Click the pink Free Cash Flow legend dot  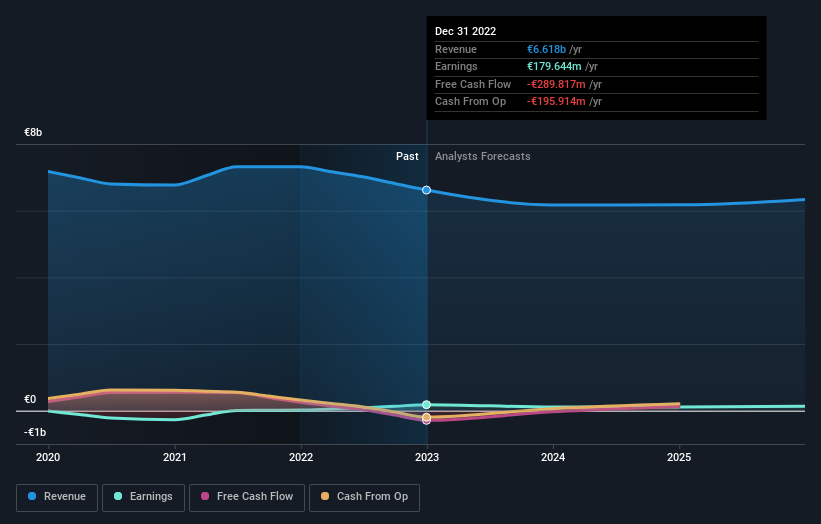205,496
